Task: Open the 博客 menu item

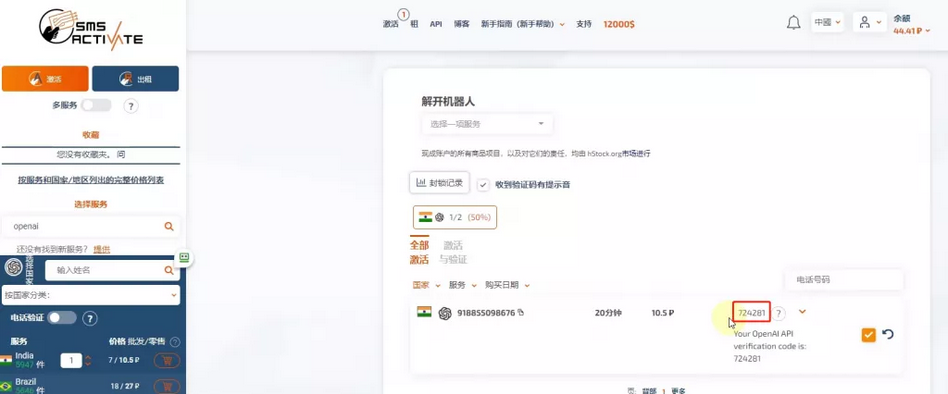Action: click(462, 24)
